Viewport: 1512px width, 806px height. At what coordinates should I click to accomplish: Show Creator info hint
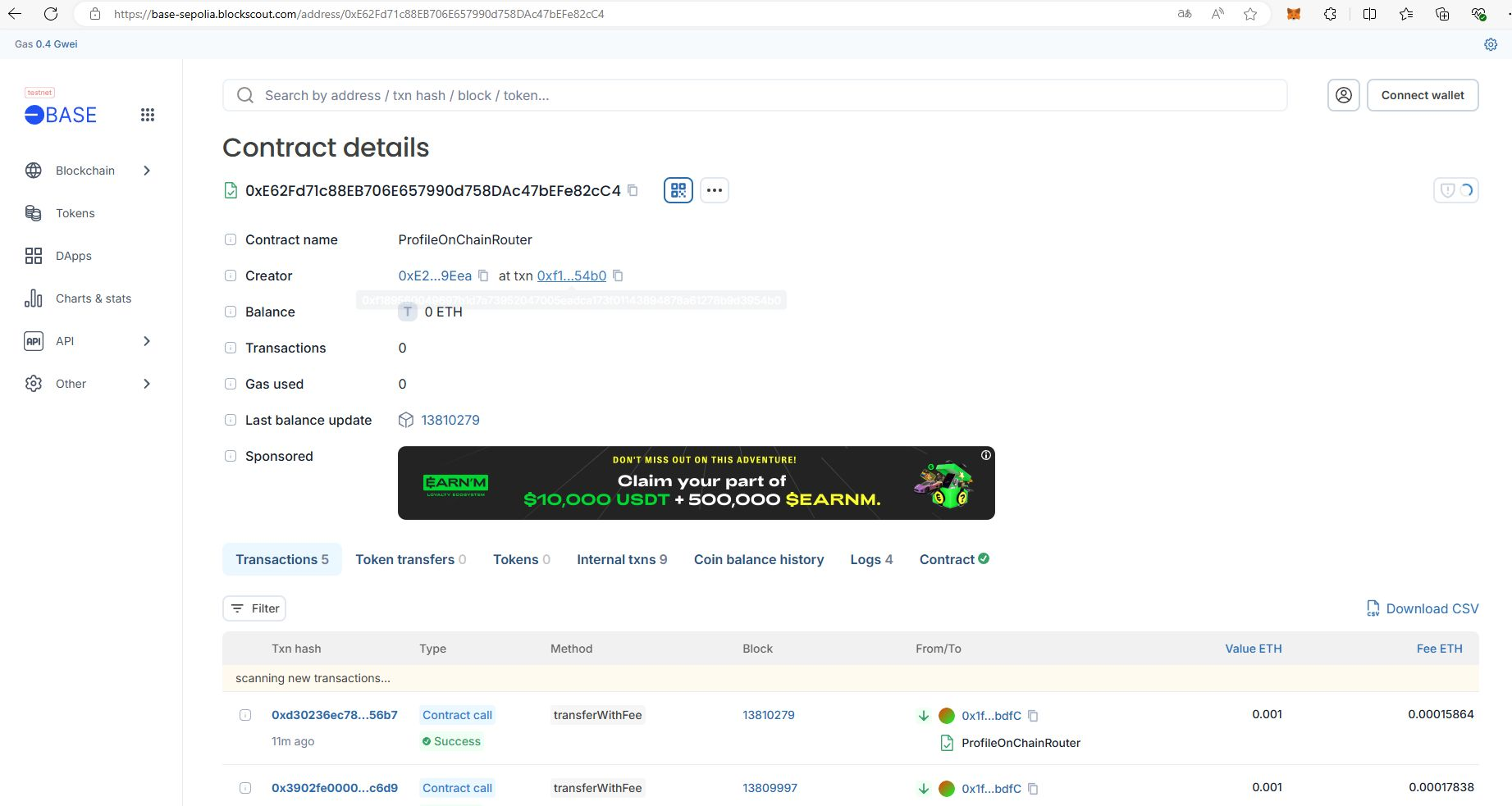click(231, 275)
